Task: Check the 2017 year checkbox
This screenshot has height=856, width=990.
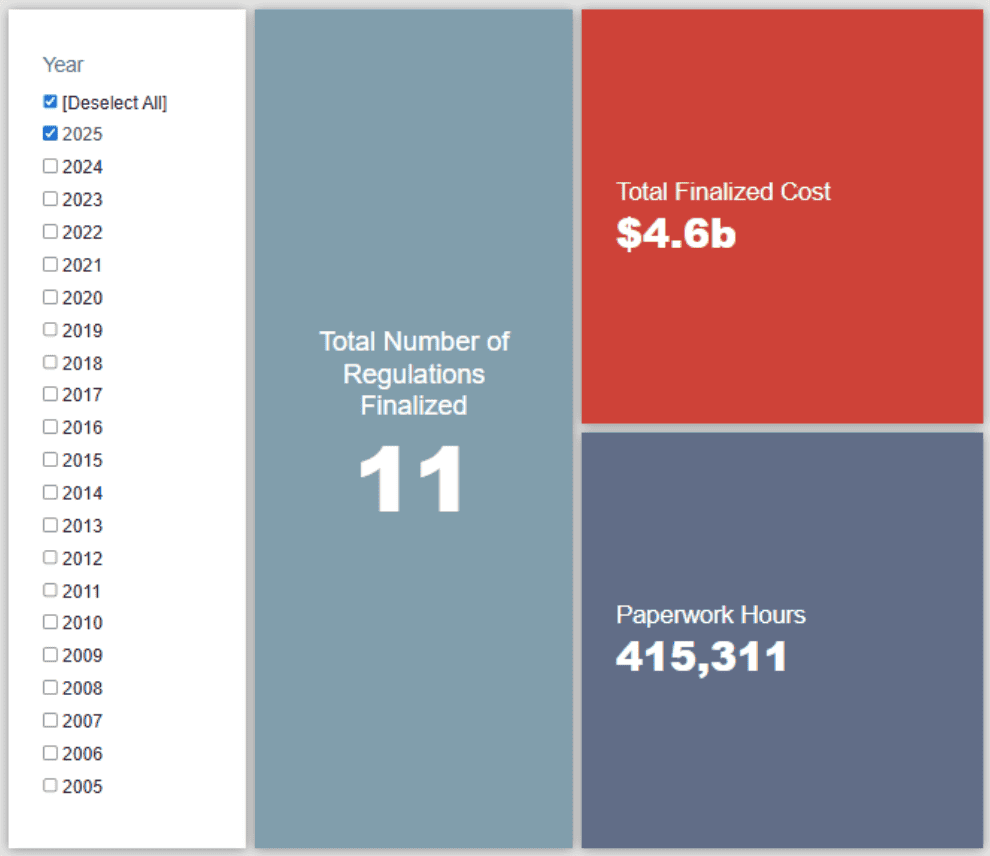Action: coord(50,395)
